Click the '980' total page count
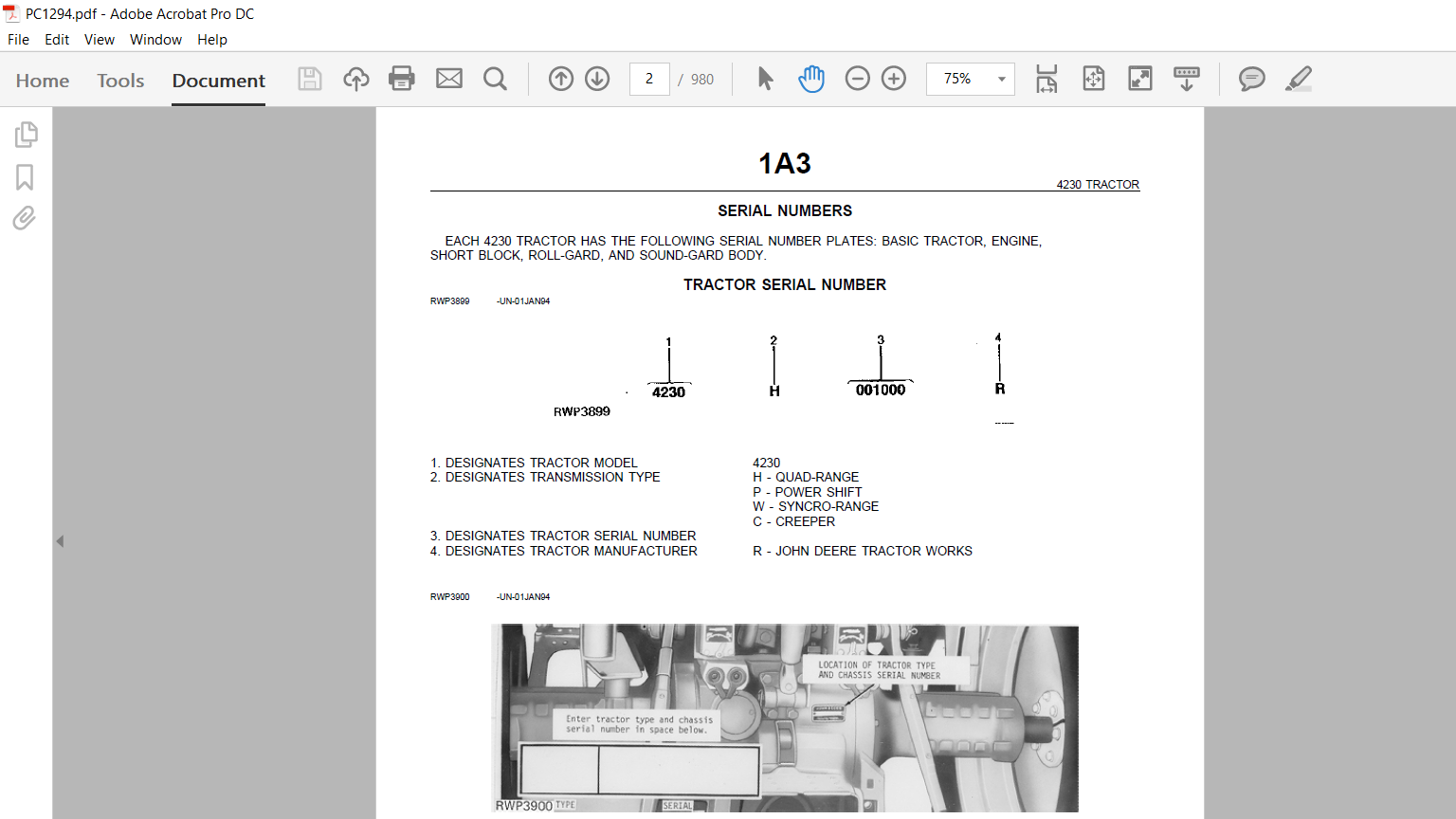The height and width of the screenshot is (819, 1456). tap(702, 80)
